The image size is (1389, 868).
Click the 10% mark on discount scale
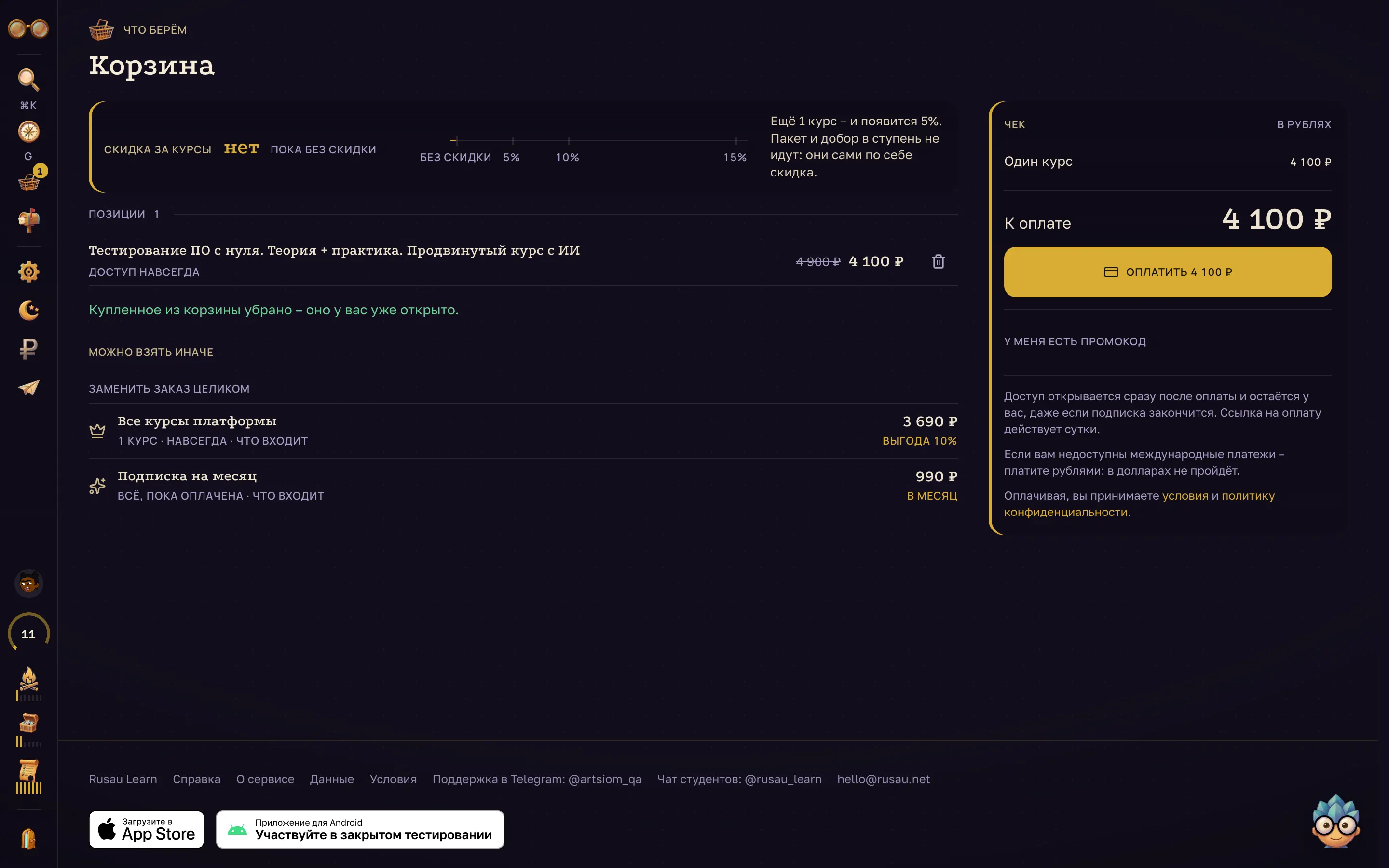coord(567,157)
